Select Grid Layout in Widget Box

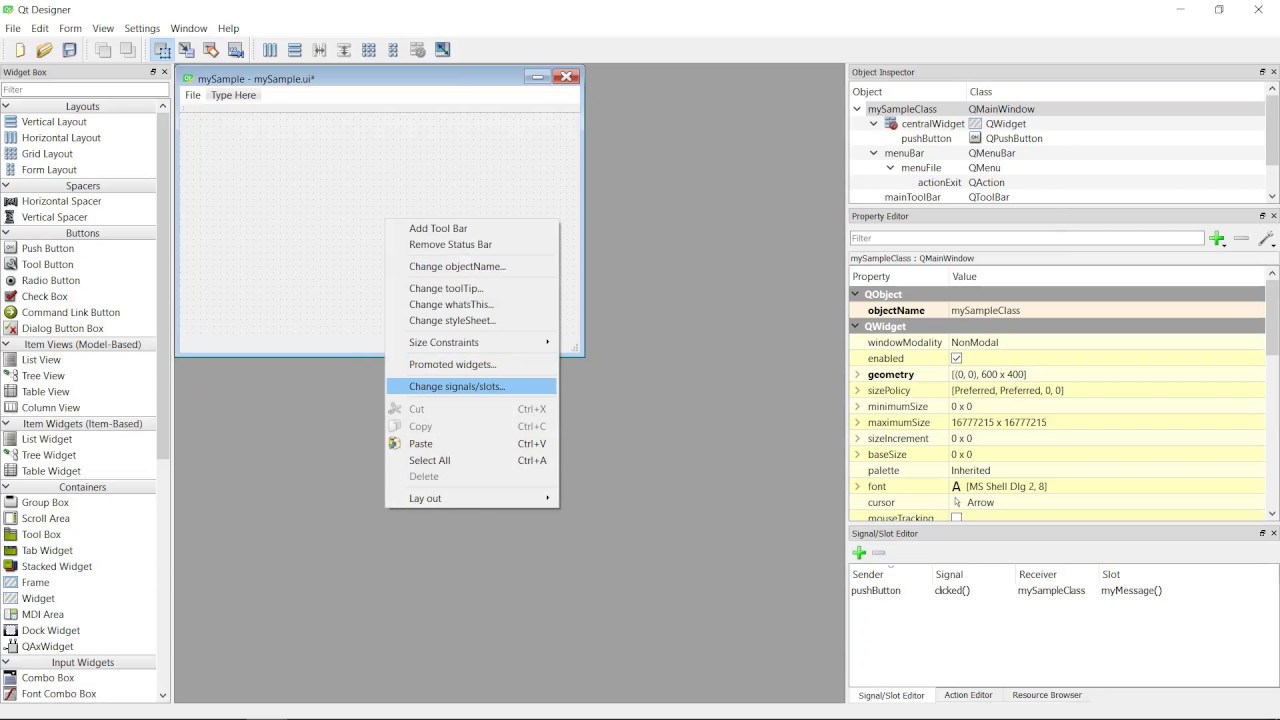coord(40,154)
